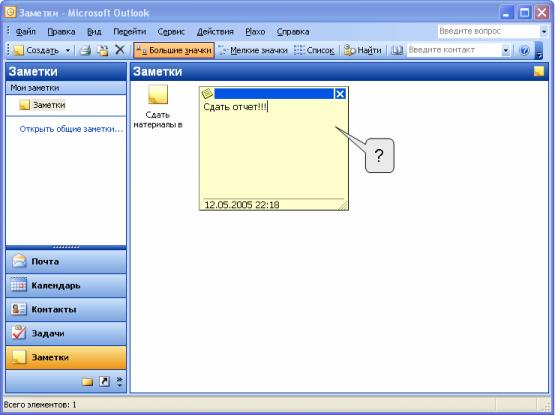Click the Delete X icon in toolbar
The image size is (555, 415).
(x=120, y=50)
